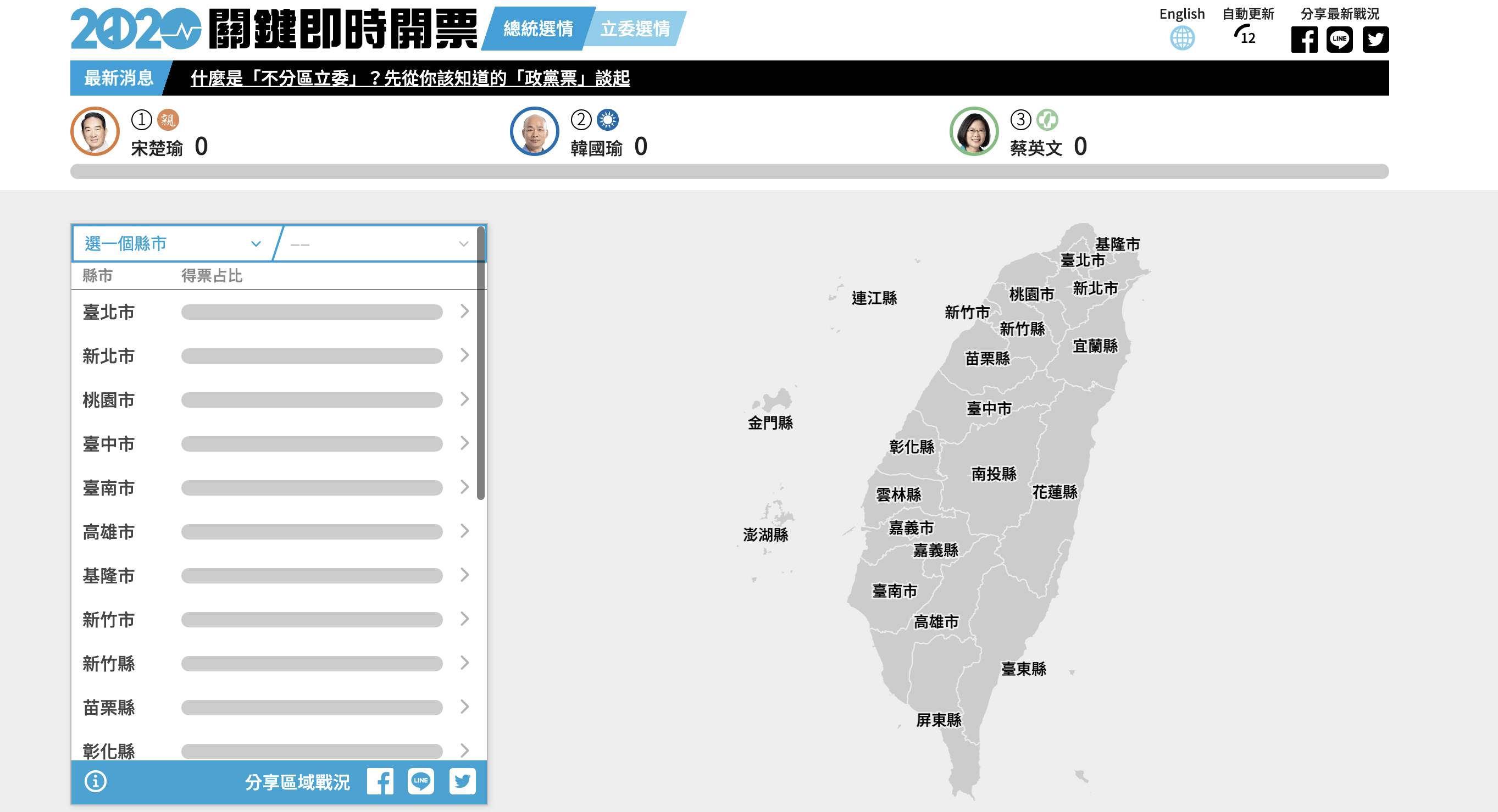Viewport: 1498px width, 812px height.
Task: Click the People First Party badge icon
Action: [168, 120]
